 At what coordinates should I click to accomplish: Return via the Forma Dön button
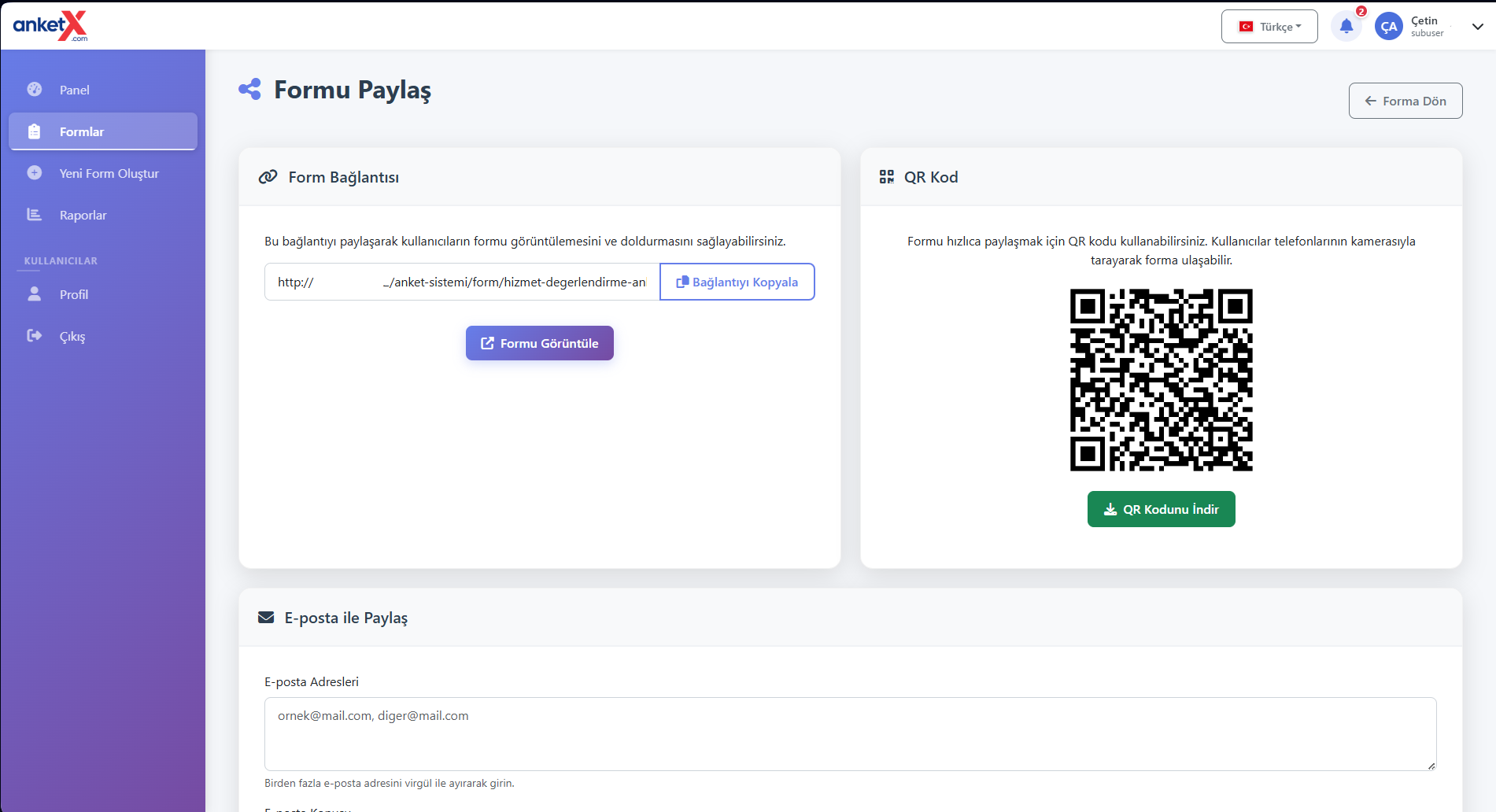click(x=1405, y=101)
